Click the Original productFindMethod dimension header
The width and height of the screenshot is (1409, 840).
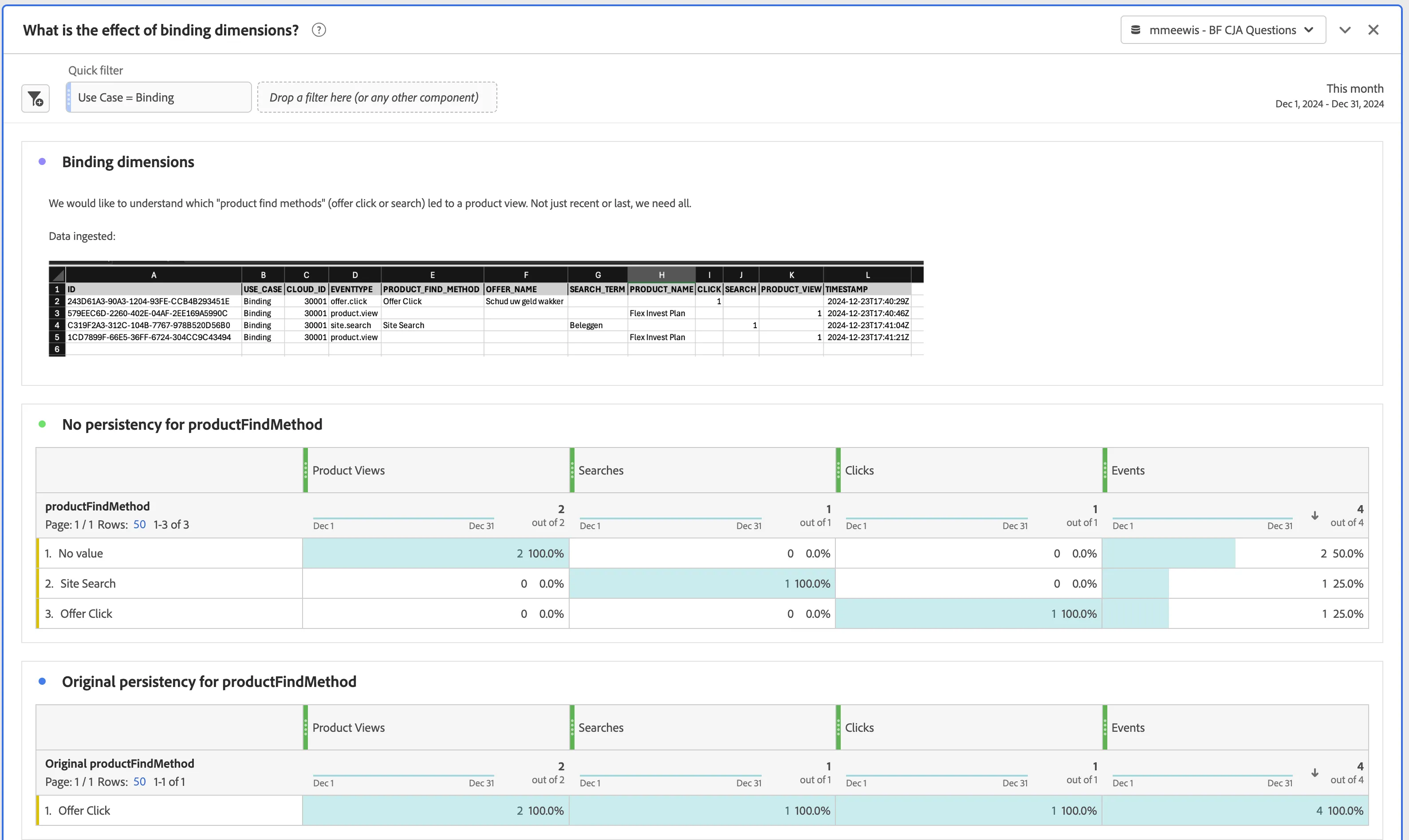[x=119, y=764]
